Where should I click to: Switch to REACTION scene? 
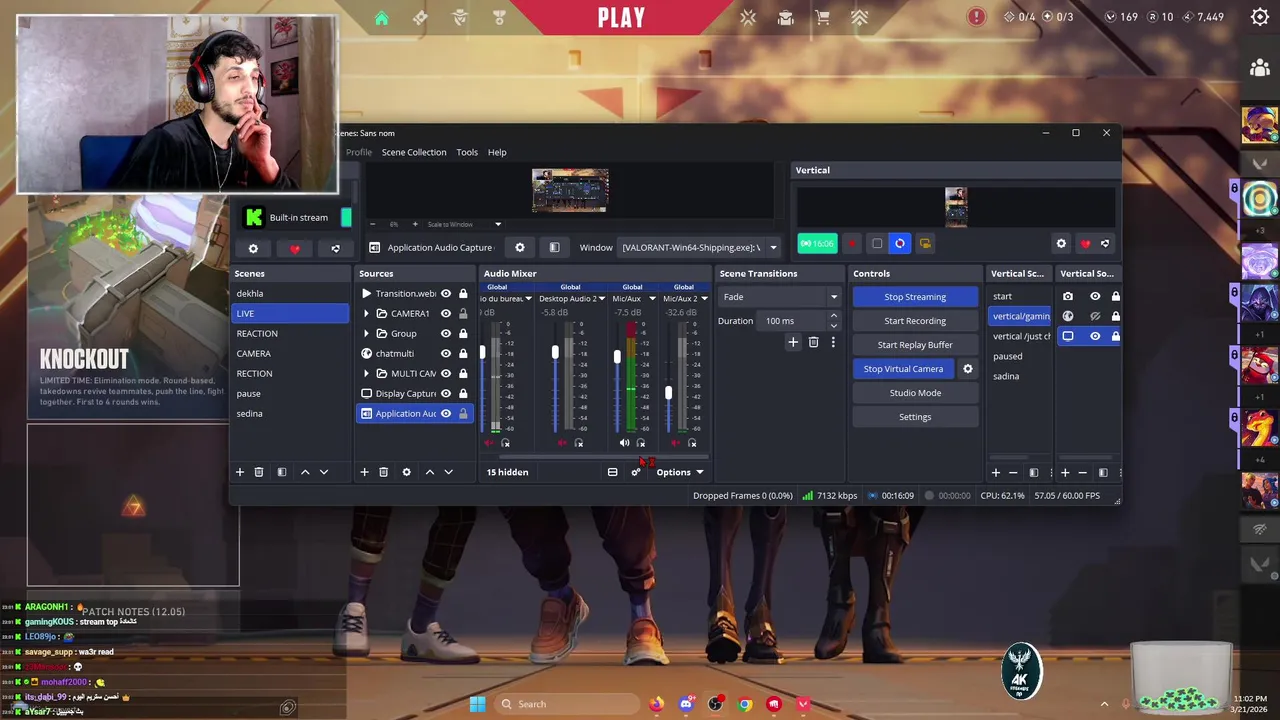tap(290, 333)
